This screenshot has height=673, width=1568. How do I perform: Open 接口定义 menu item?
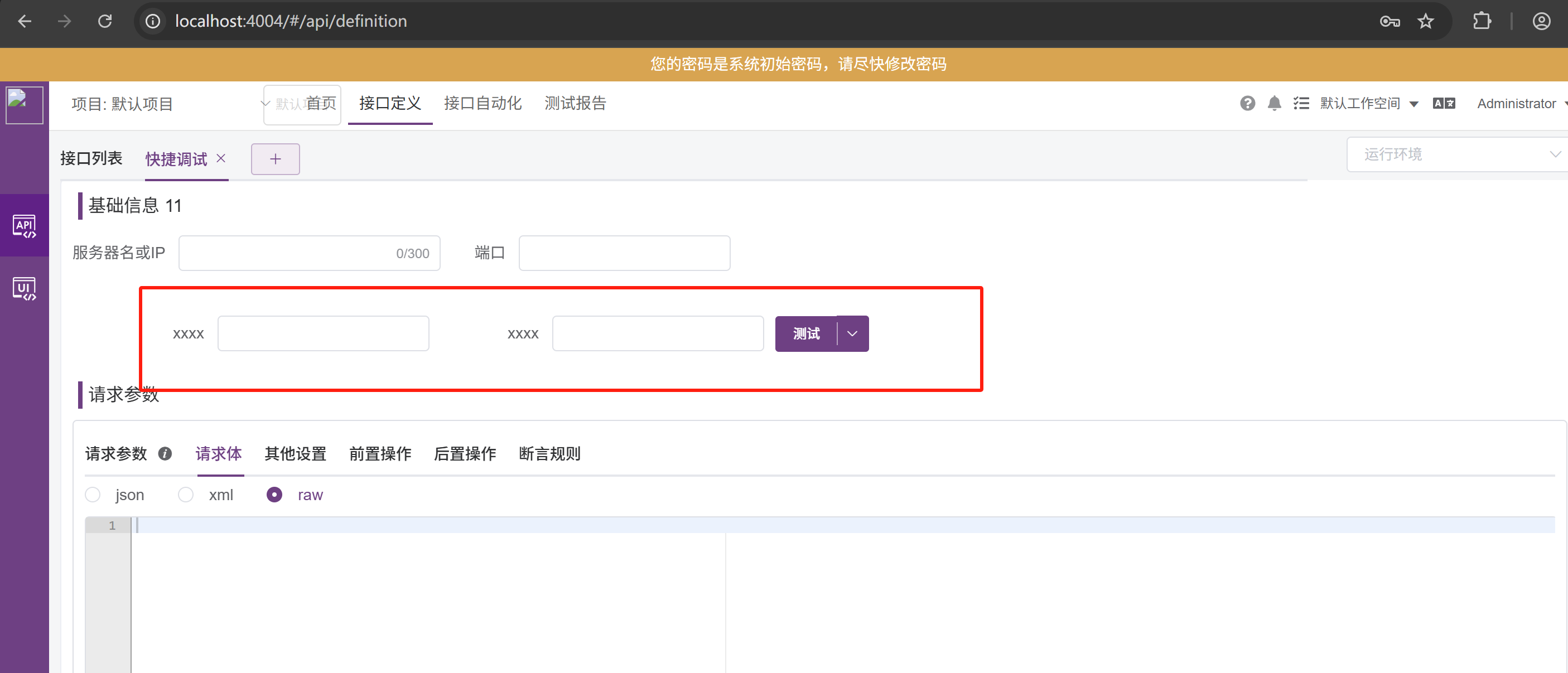(x=390, y=104)
